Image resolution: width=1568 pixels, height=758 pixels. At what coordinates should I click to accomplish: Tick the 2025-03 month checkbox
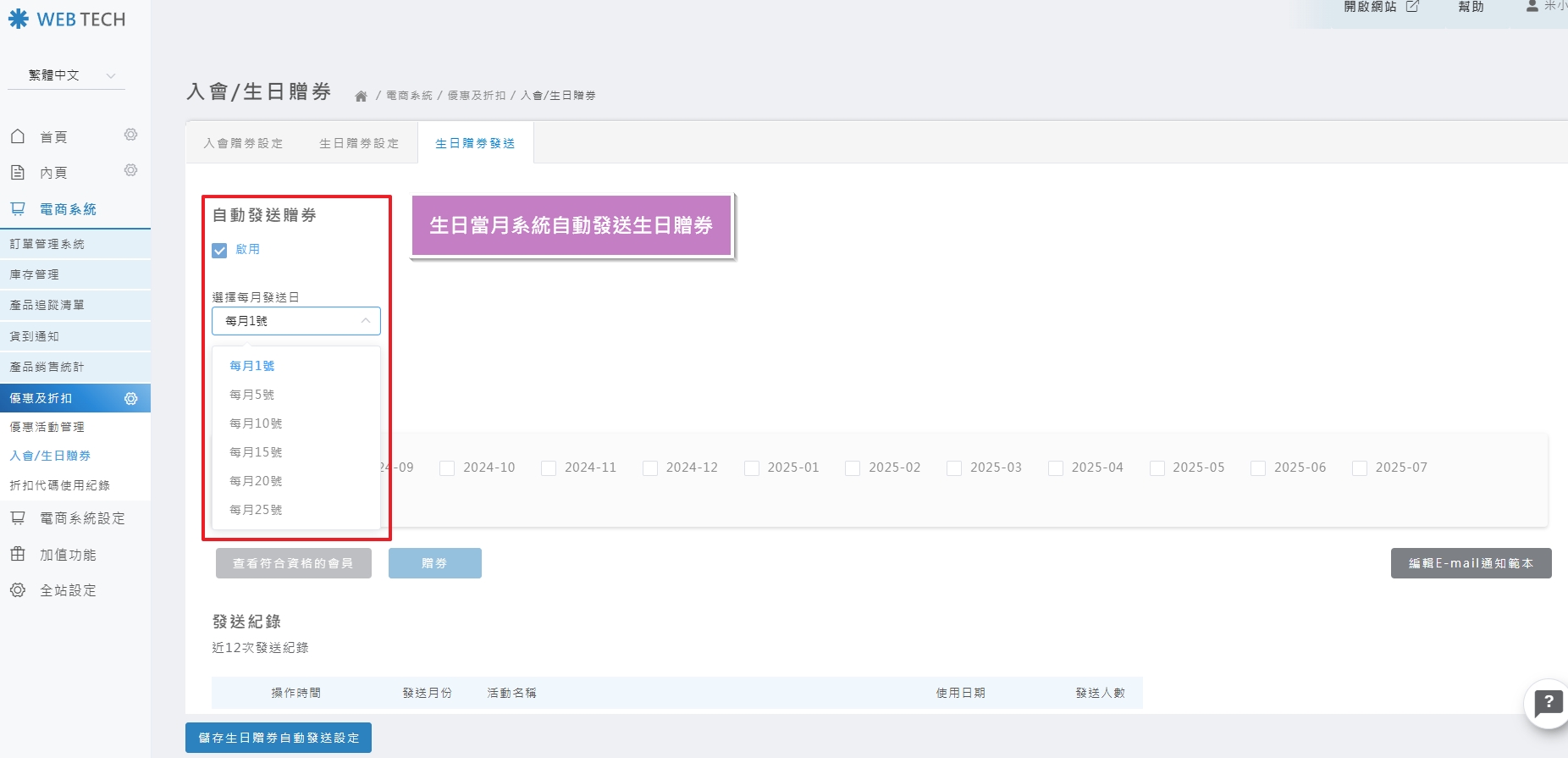tap(954, 468)
